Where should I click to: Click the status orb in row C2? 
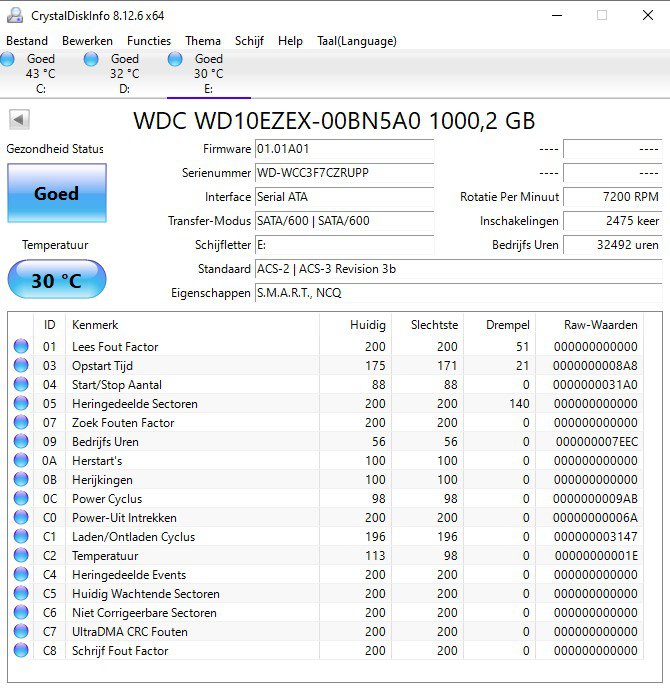(21, 555)
